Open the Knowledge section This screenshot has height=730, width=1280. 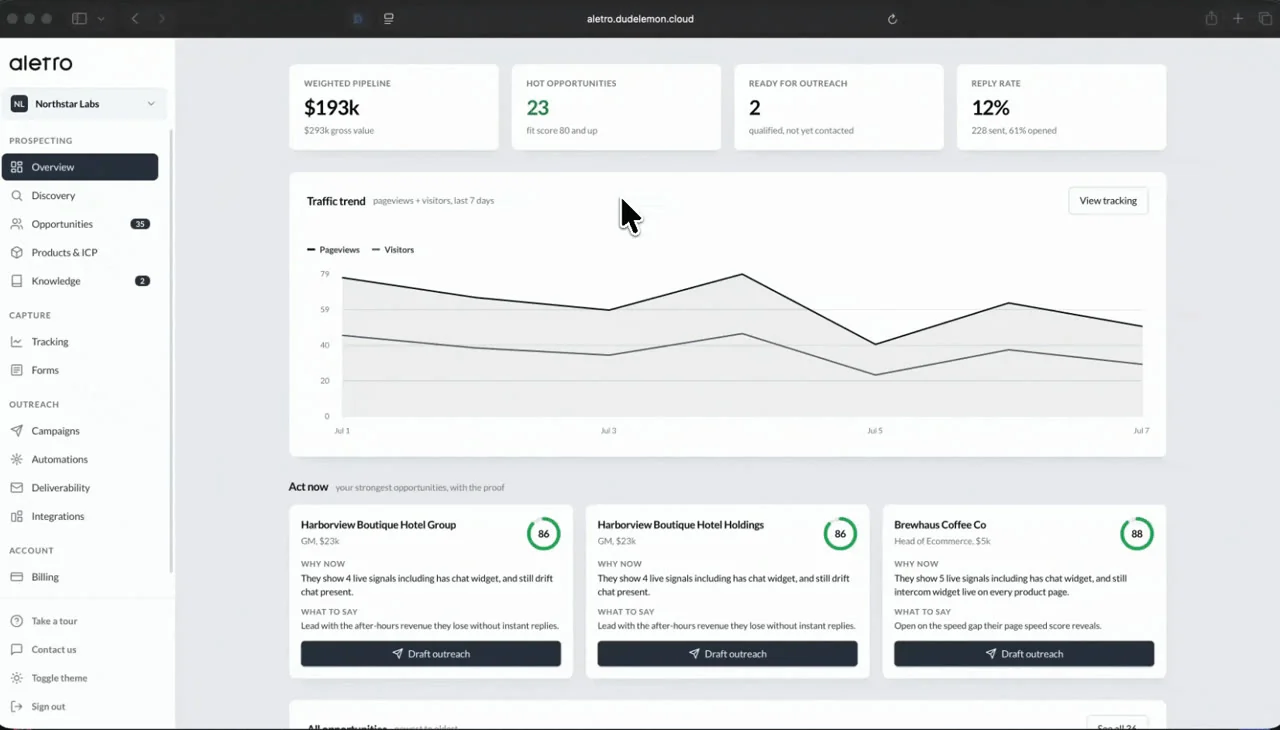tap(80, 281)
